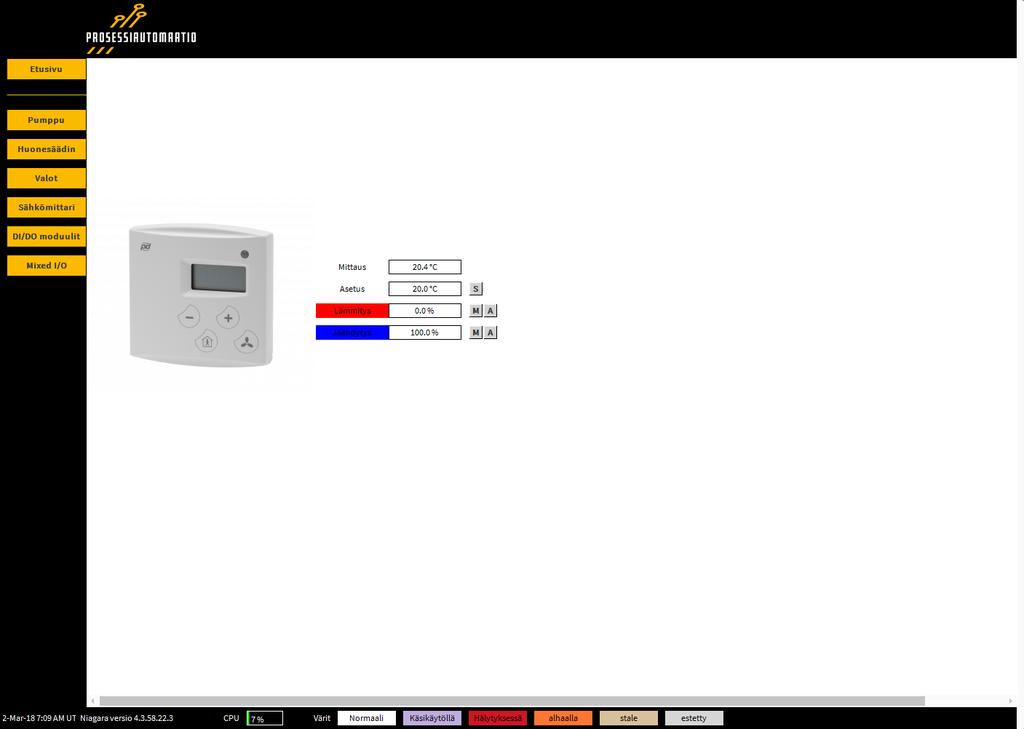The width and height of the screenshot is (1024, 729).
Task: Click the Mittaus label
Action: [352, 267]
